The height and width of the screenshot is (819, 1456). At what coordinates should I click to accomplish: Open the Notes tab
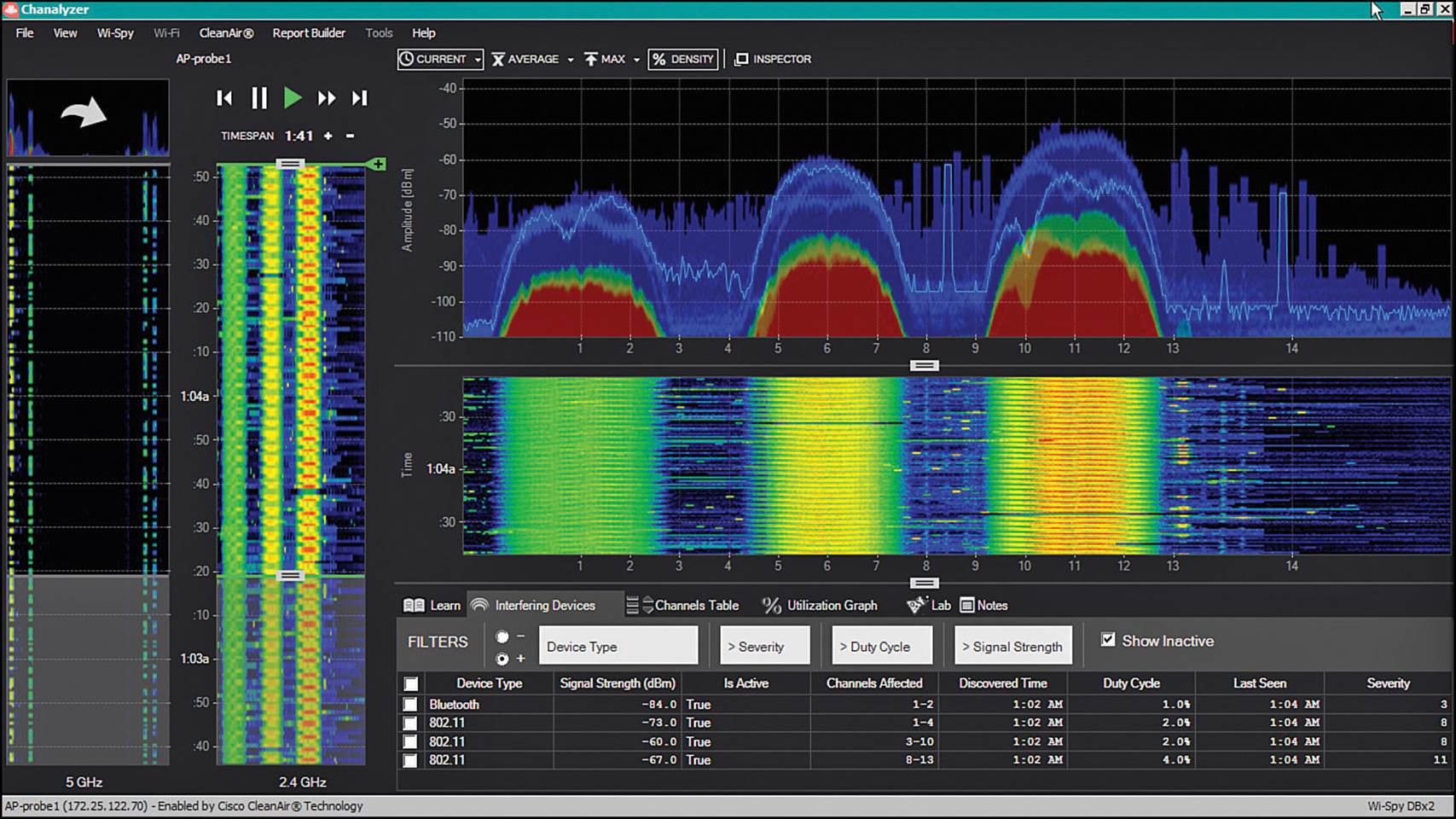tap(984, 605)
